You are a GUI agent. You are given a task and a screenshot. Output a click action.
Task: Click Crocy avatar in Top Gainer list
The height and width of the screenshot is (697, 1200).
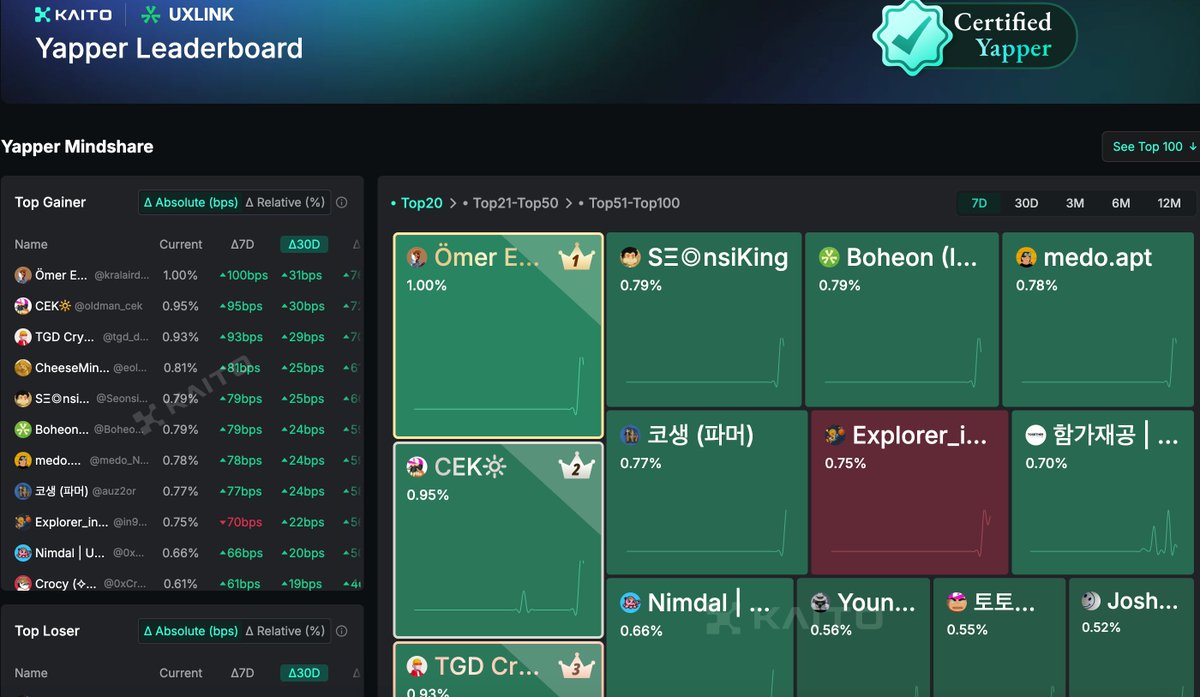23,583
